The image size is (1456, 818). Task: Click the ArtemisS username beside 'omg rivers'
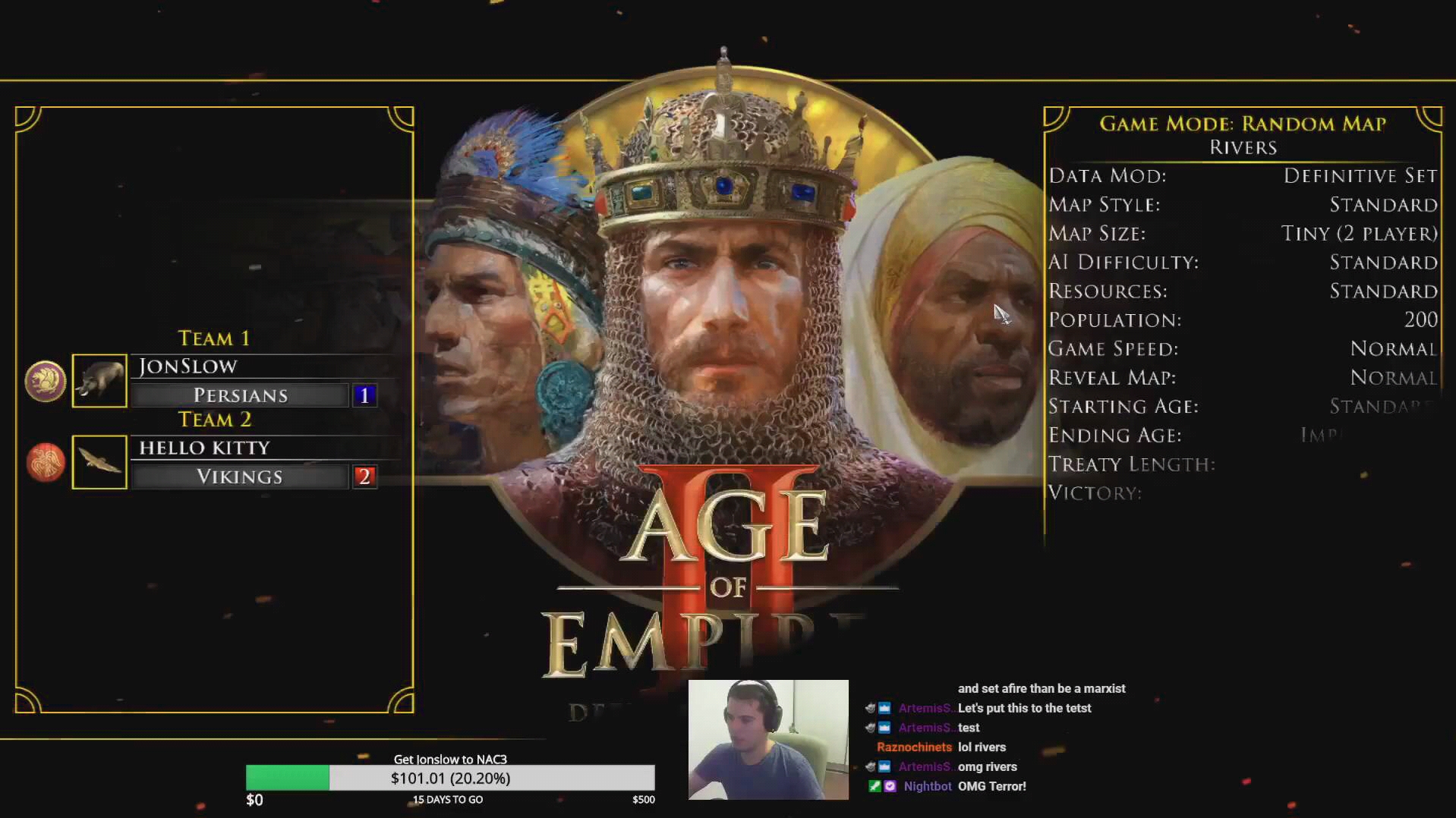[926, 766]
